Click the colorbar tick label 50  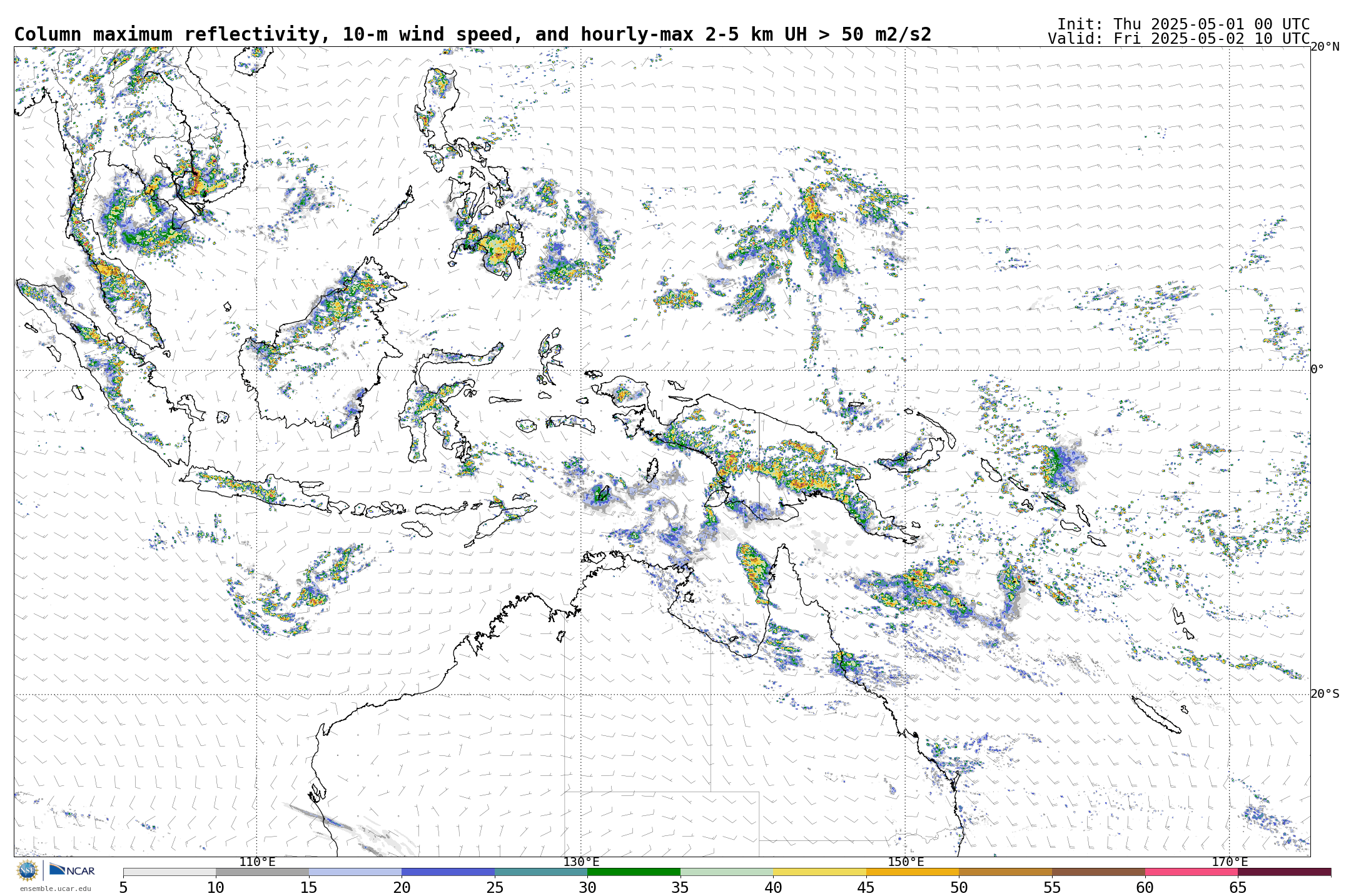(959, 888)
